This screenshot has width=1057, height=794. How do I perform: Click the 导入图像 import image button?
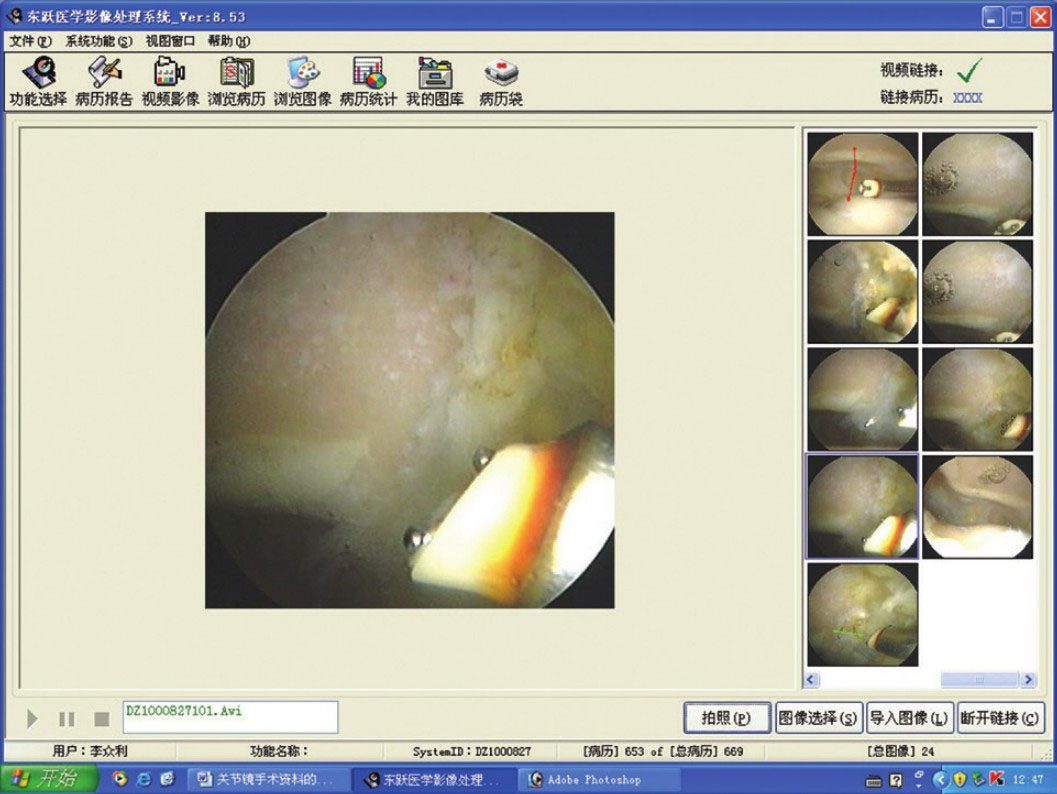click(909, 718)
